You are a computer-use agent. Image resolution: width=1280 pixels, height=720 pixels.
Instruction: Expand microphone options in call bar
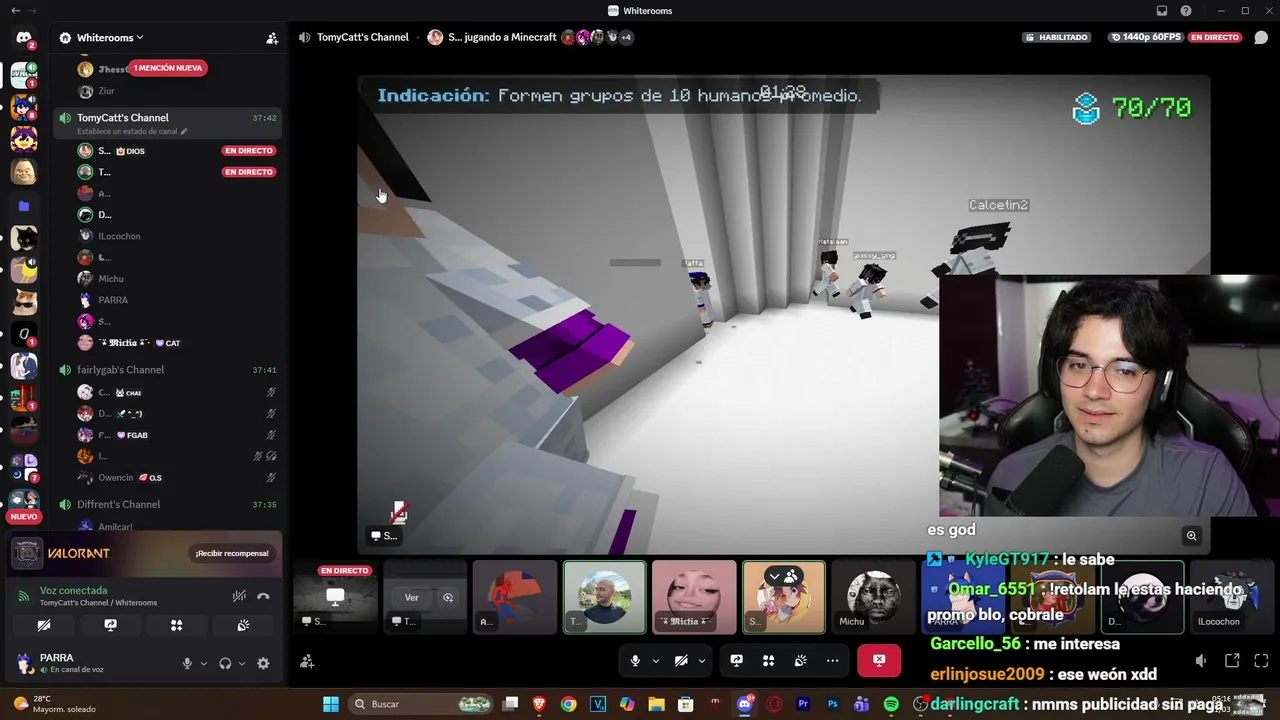click(x=656, y=660)
